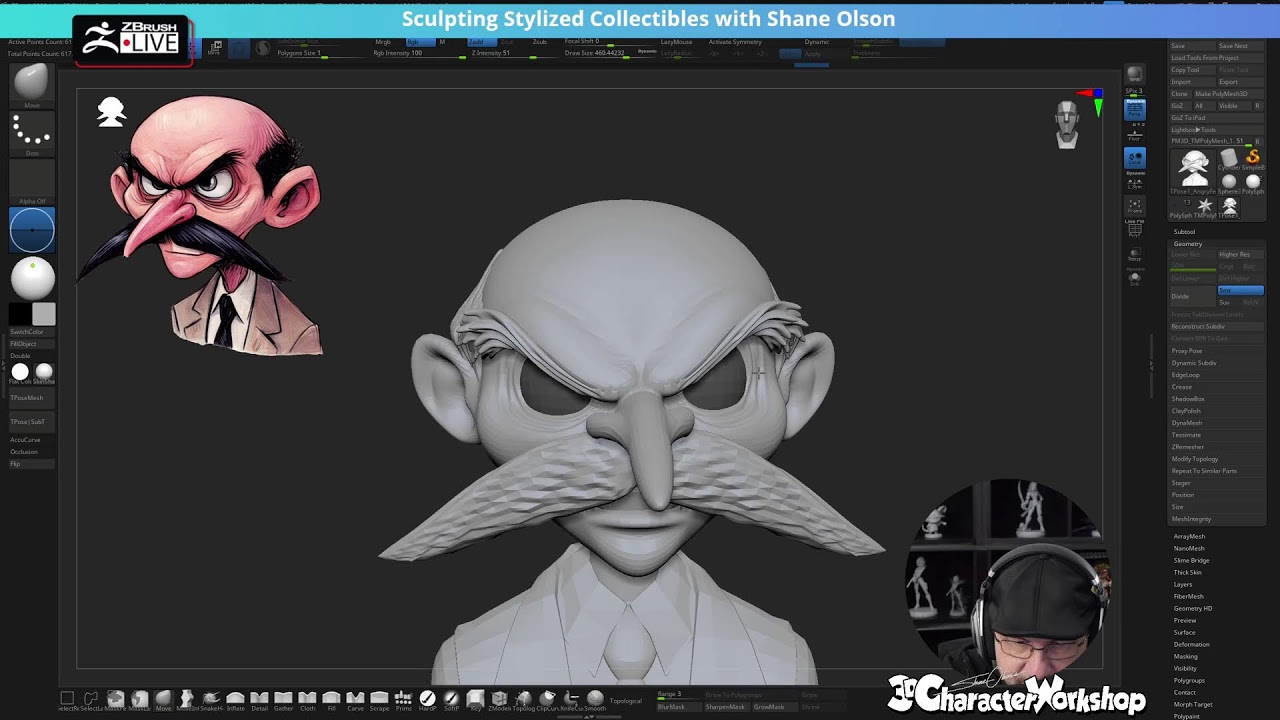The width and height of the screenshot is (1280, 720).
Task: Click the Frame view icon
Action: coord(1134,207)
